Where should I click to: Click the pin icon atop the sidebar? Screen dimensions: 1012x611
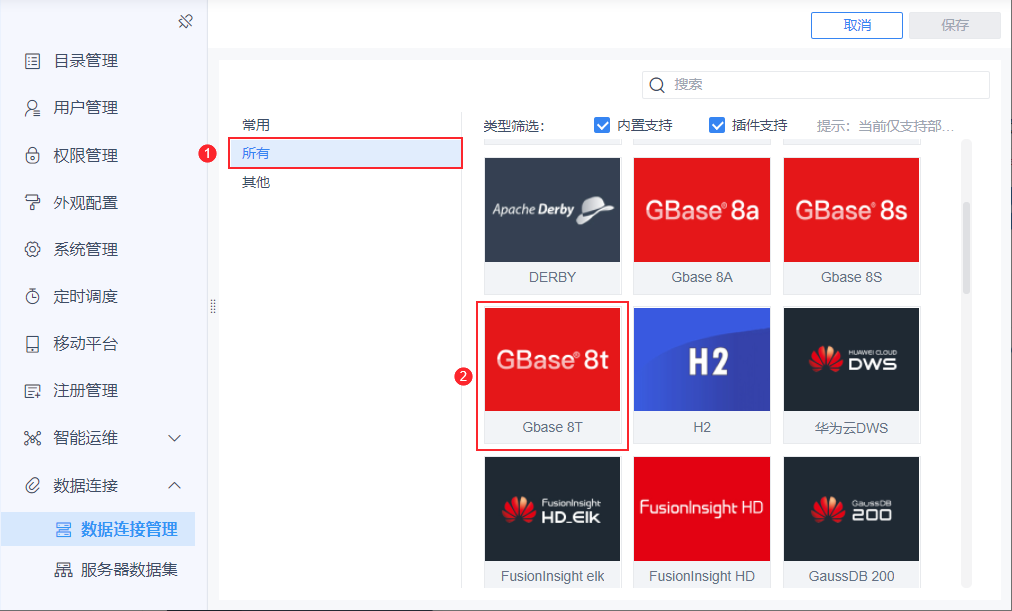pyautogui.click(x=186, y=22)
